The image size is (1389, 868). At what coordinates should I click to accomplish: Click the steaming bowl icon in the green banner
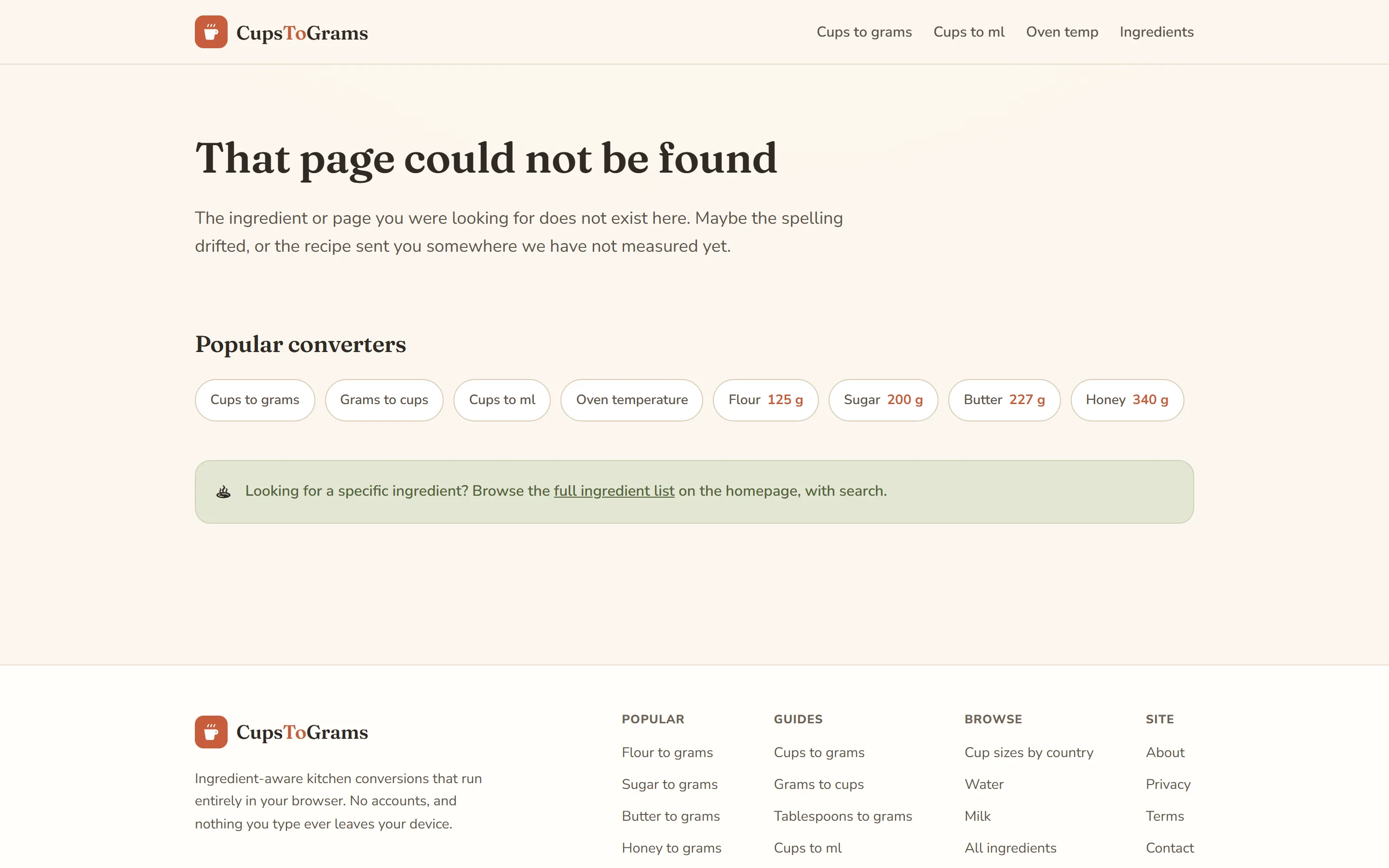click(x=223, y=492)
